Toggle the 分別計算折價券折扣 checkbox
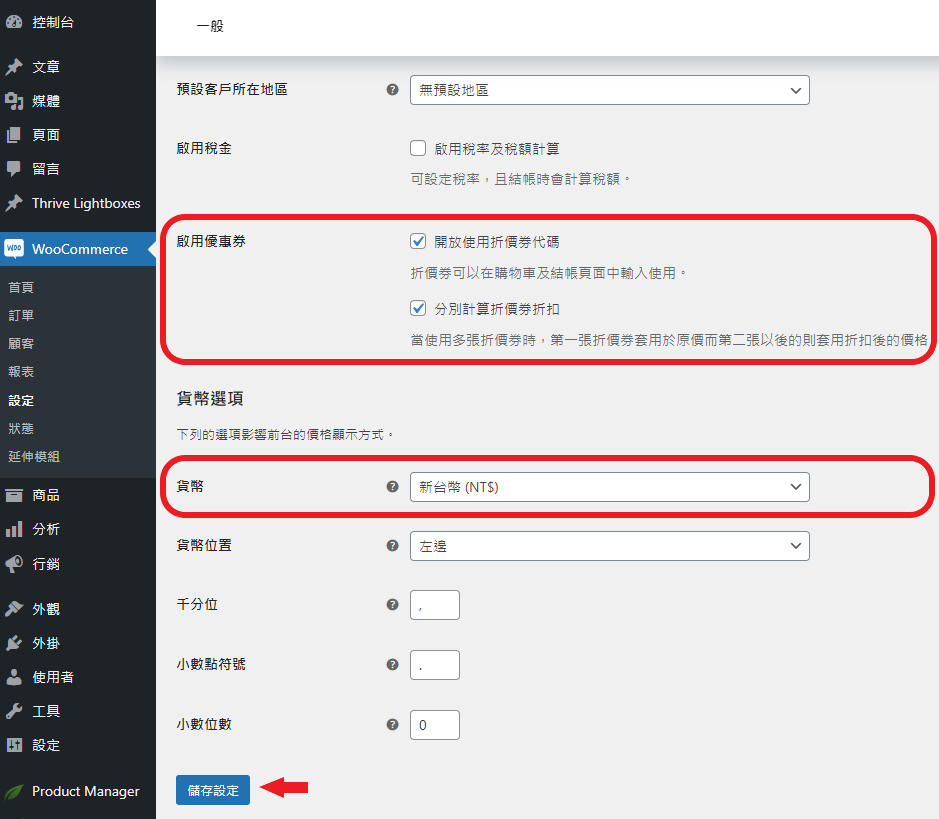 click(x=418, y=308)
